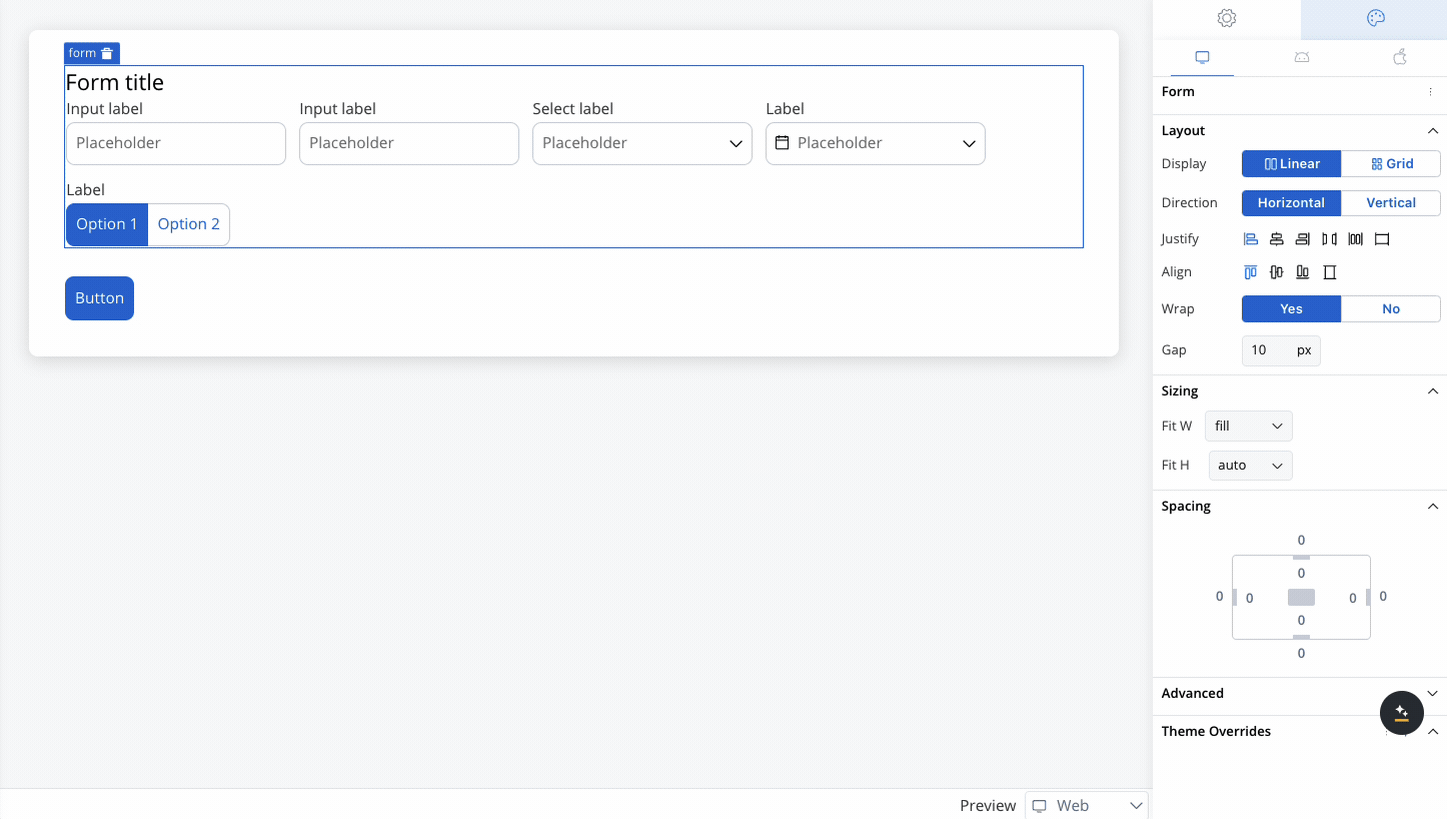Viewport: 1447px width, 819px height.
Task: Collapse the Spacing section
Action: click(x=1432, y=506)
